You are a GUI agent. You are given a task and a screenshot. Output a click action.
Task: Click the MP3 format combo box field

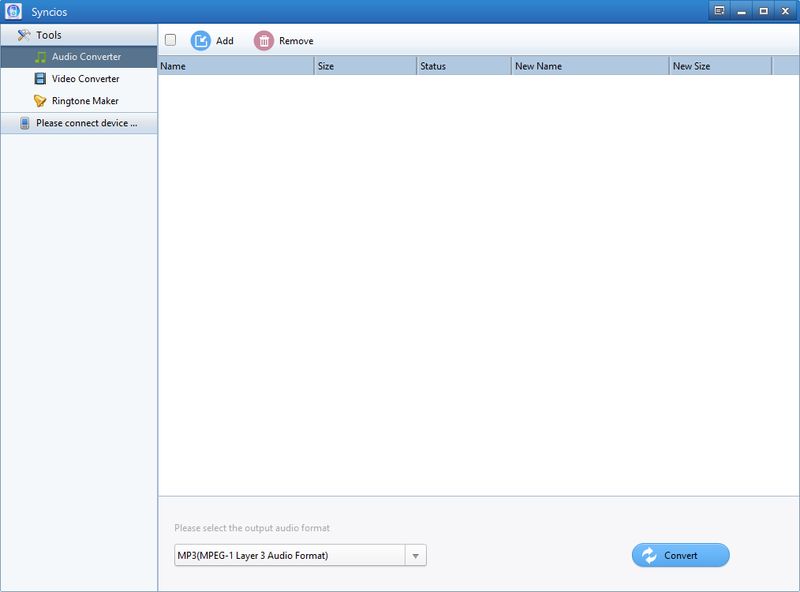300,555
